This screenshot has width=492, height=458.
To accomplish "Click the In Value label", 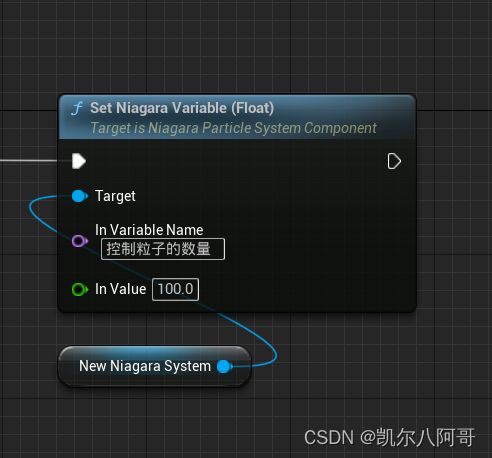I will tap(120, 289).
